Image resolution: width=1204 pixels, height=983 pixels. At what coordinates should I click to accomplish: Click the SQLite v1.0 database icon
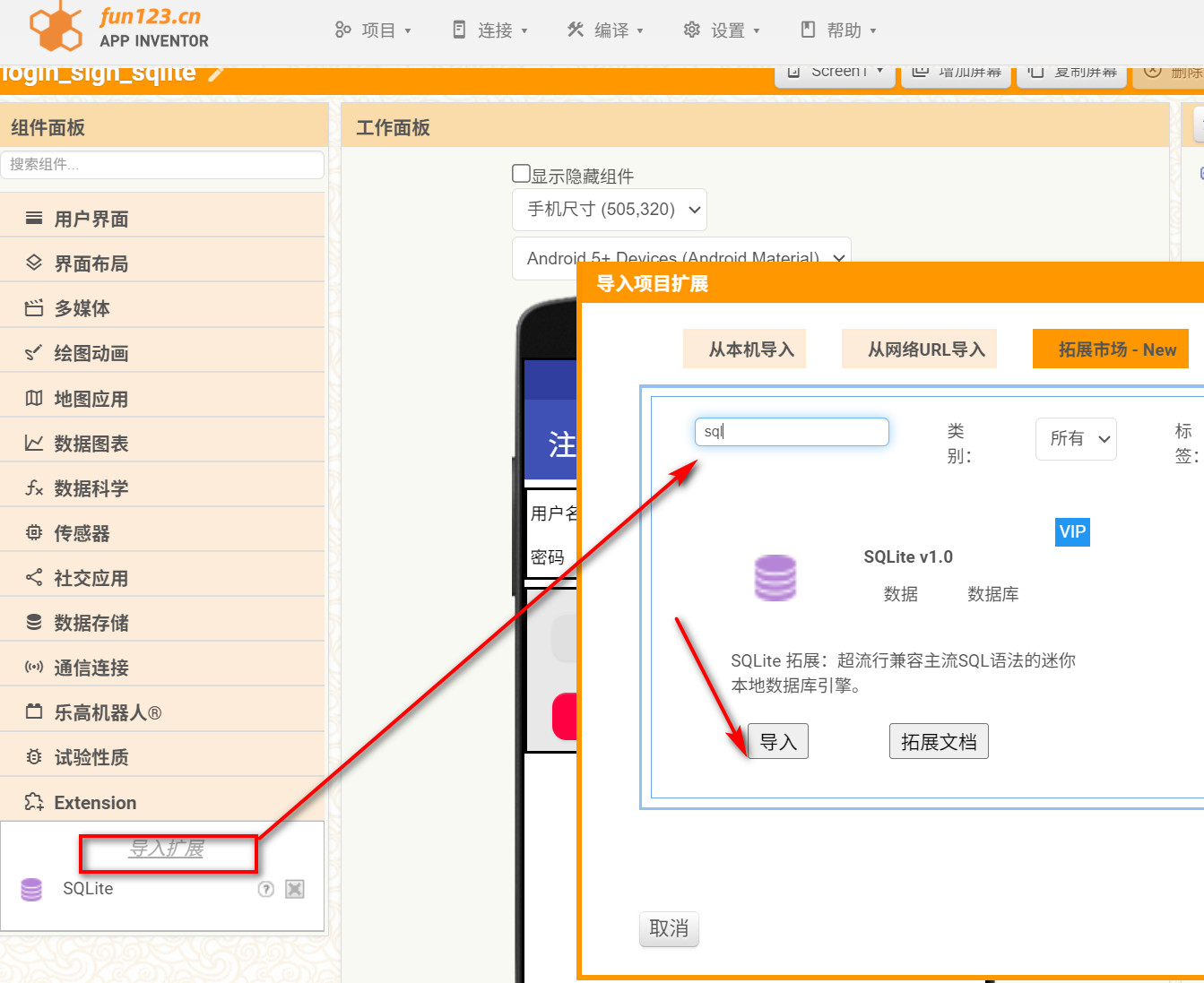pyautogui.click(x=775, y=578)
